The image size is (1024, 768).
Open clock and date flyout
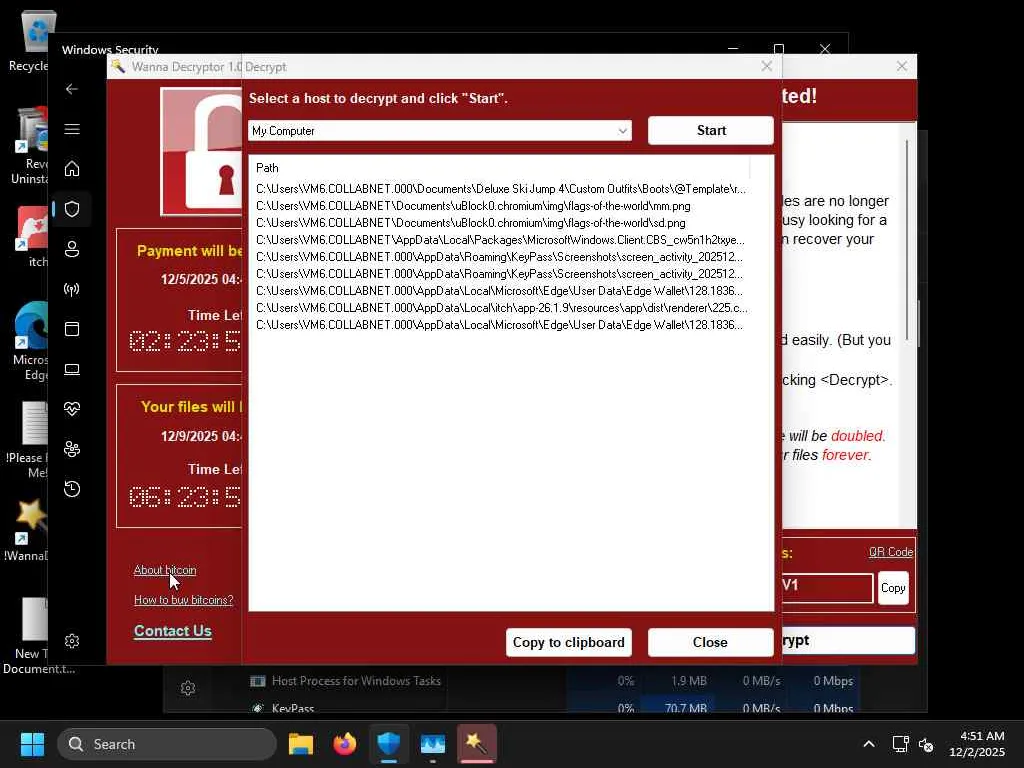[x=978, y=744]
